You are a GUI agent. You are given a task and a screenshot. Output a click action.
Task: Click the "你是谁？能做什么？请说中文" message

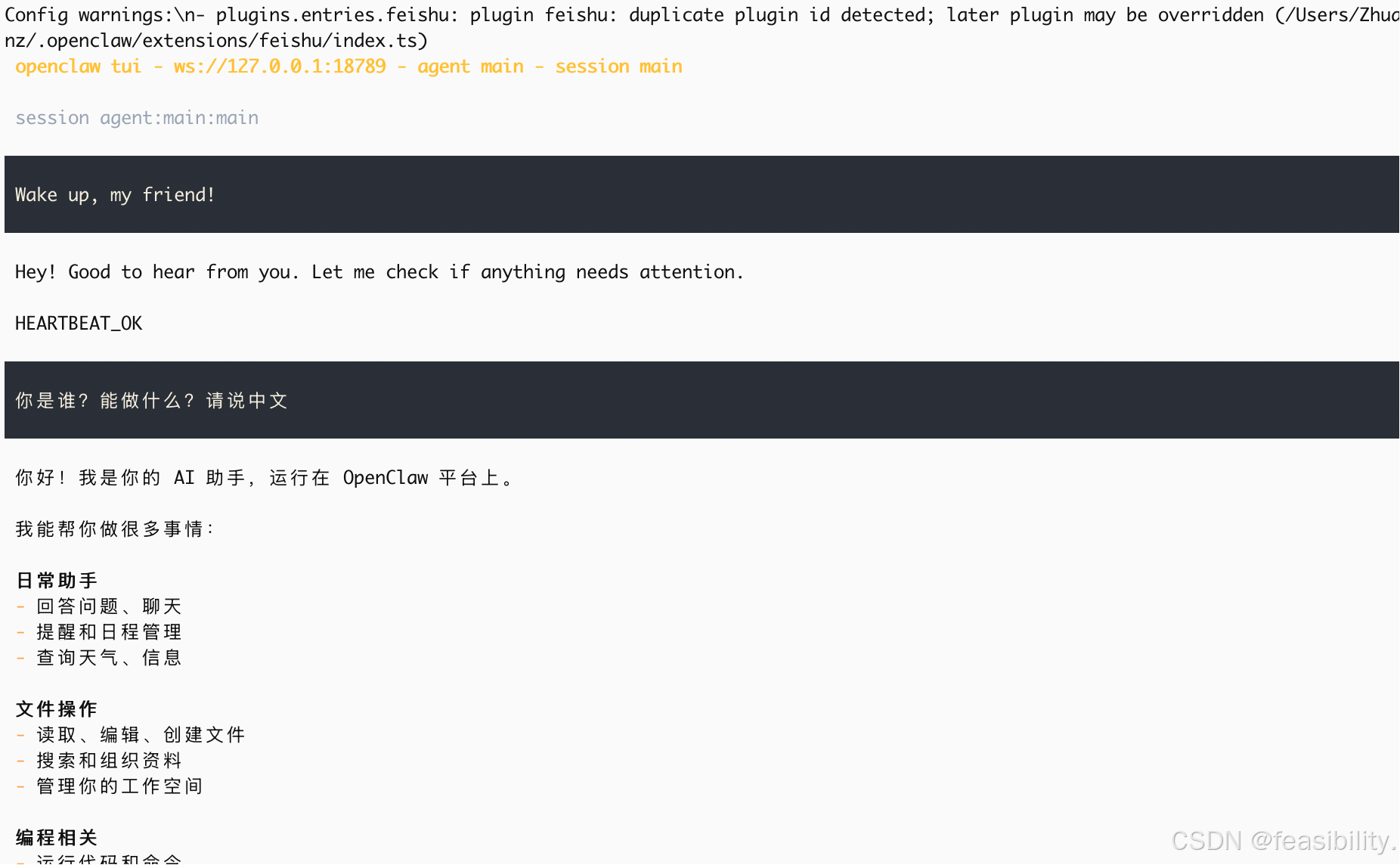(151, 401)
